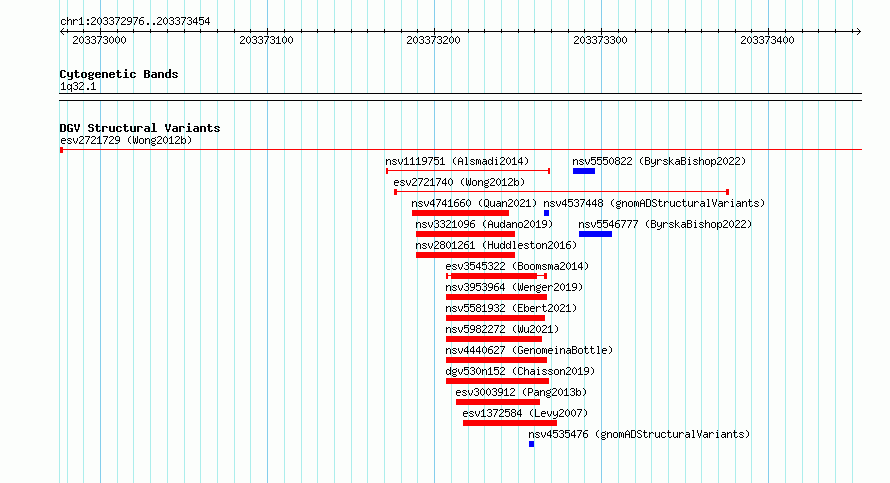Click the red bar under esv1372584
Viewport: 890px width, 483px height.
510,423
